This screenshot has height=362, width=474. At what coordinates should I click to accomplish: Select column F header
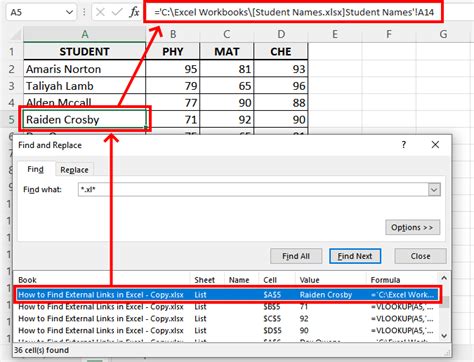click(x=389, y=34)
